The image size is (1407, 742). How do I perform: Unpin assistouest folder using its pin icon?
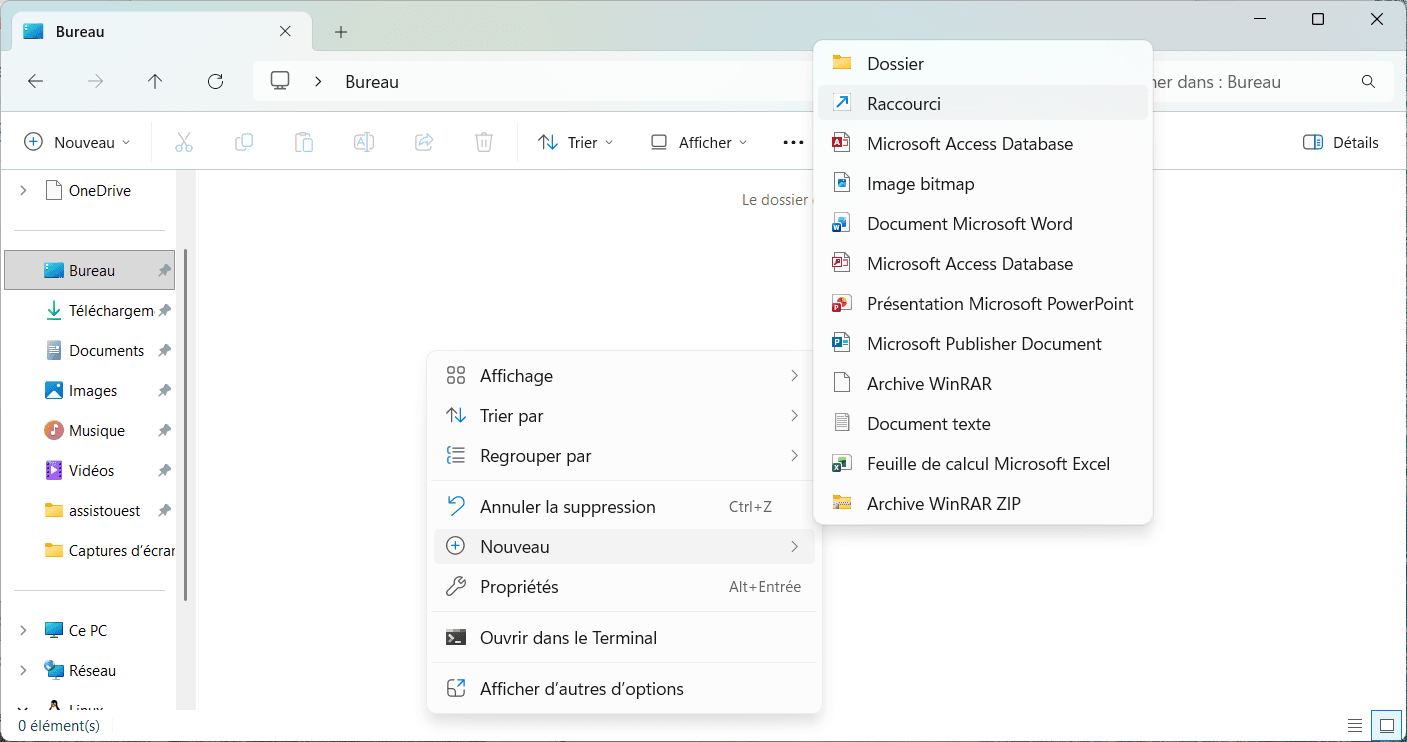tap(164, 511)
